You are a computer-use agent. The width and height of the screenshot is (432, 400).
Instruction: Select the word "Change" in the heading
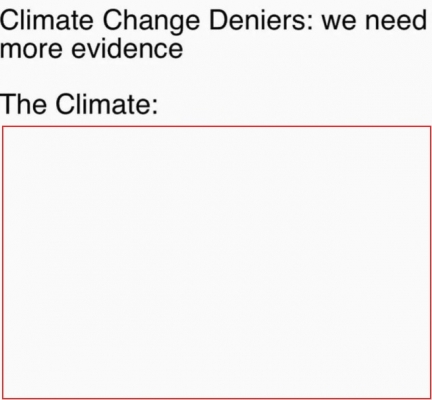coord(151,22)
